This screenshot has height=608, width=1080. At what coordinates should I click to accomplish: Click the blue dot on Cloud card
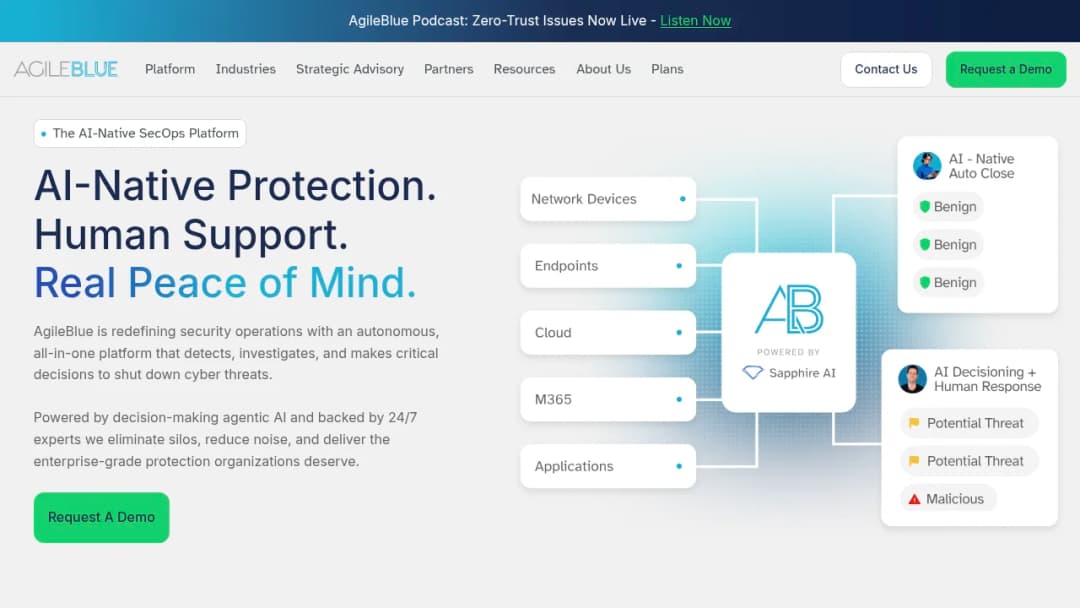pyautogui.click(x=679, y=333)
